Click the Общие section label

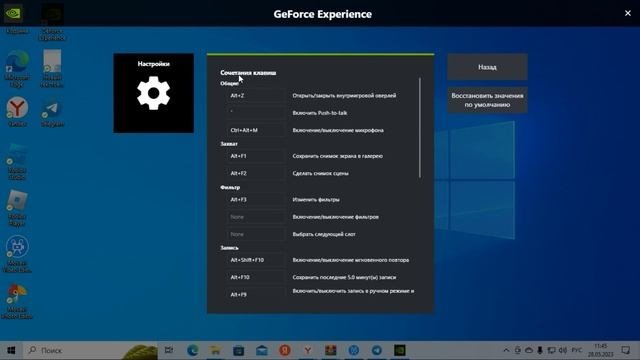[229, 83]
